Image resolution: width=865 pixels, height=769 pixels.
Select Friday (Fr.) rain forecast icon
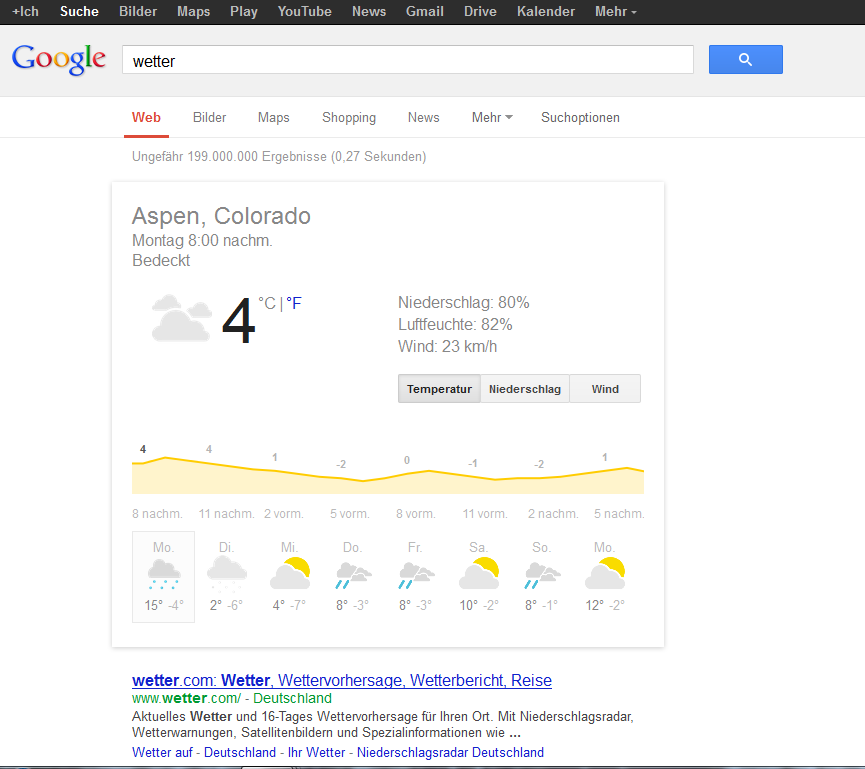pos(416,575)
